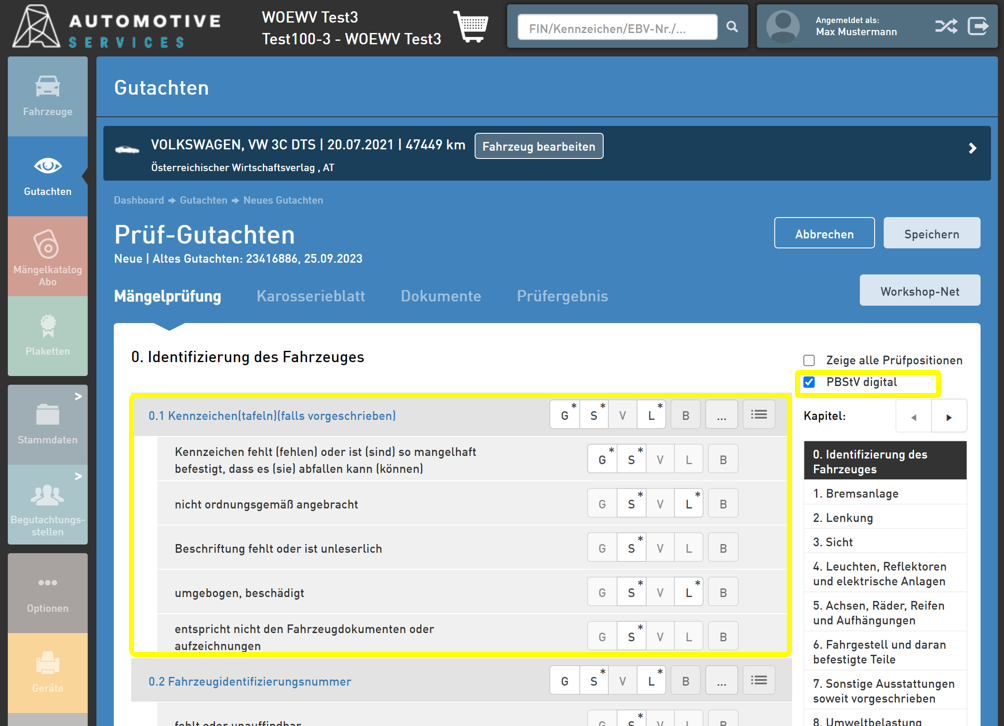Image resolution: width=1004 pixels, height=726 pixels.
Task: Uncheck the PBStV digital checkbox
Action: [x=809, y=382]
